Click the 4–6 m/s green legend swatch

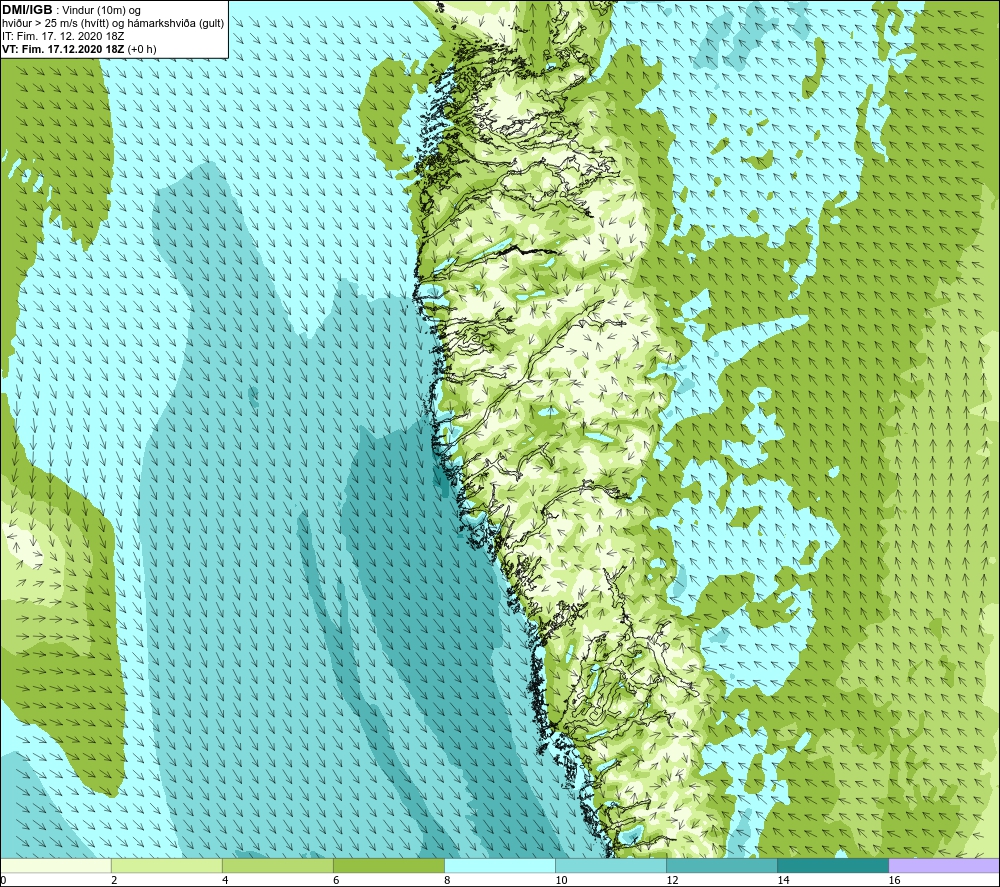[277, 865]
